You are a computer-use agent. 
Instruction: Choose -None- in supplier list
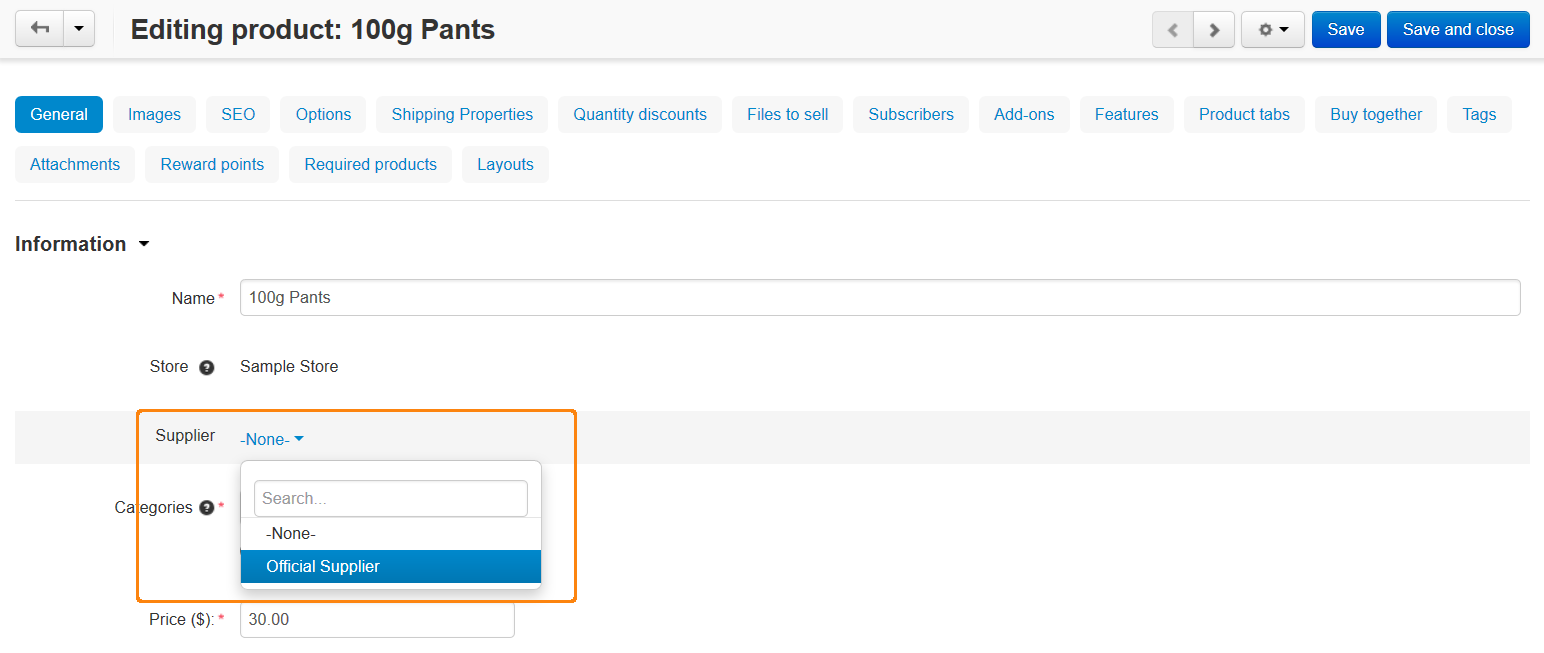391,534
